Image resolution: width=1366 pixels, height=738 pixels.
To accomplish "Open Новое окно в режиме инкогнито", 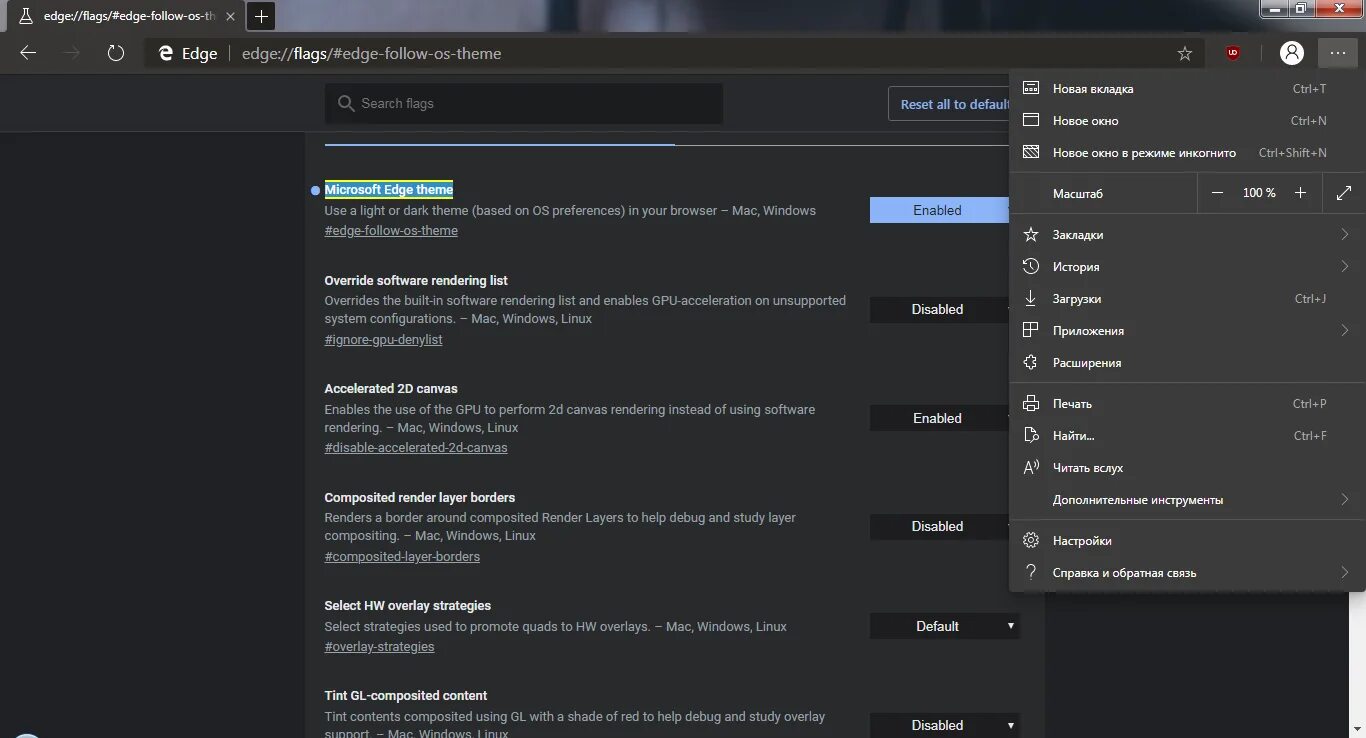I will (1187, 153).
